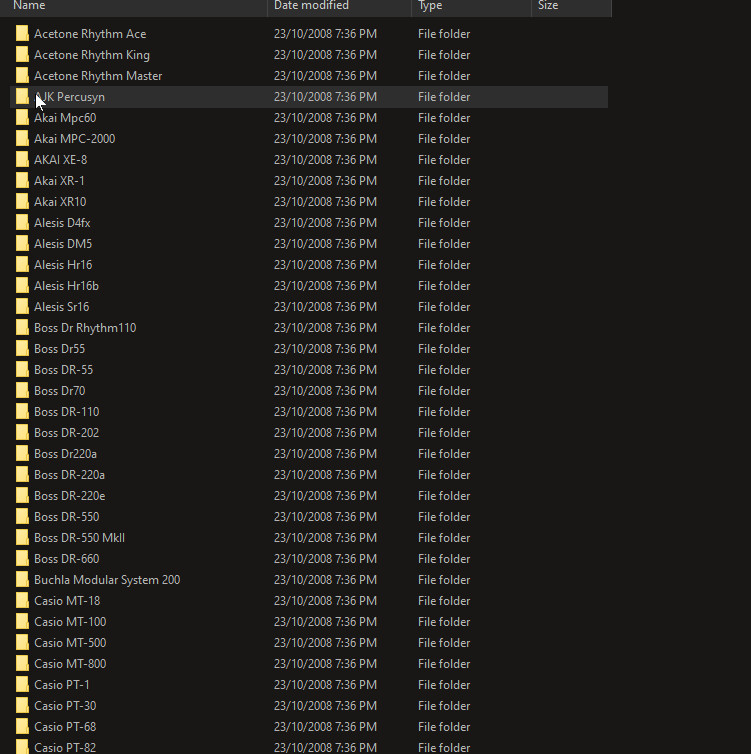Select the Acetone Rhythm King folder name
The width and height of the screenshot is (751, 754).
[92, 55]
